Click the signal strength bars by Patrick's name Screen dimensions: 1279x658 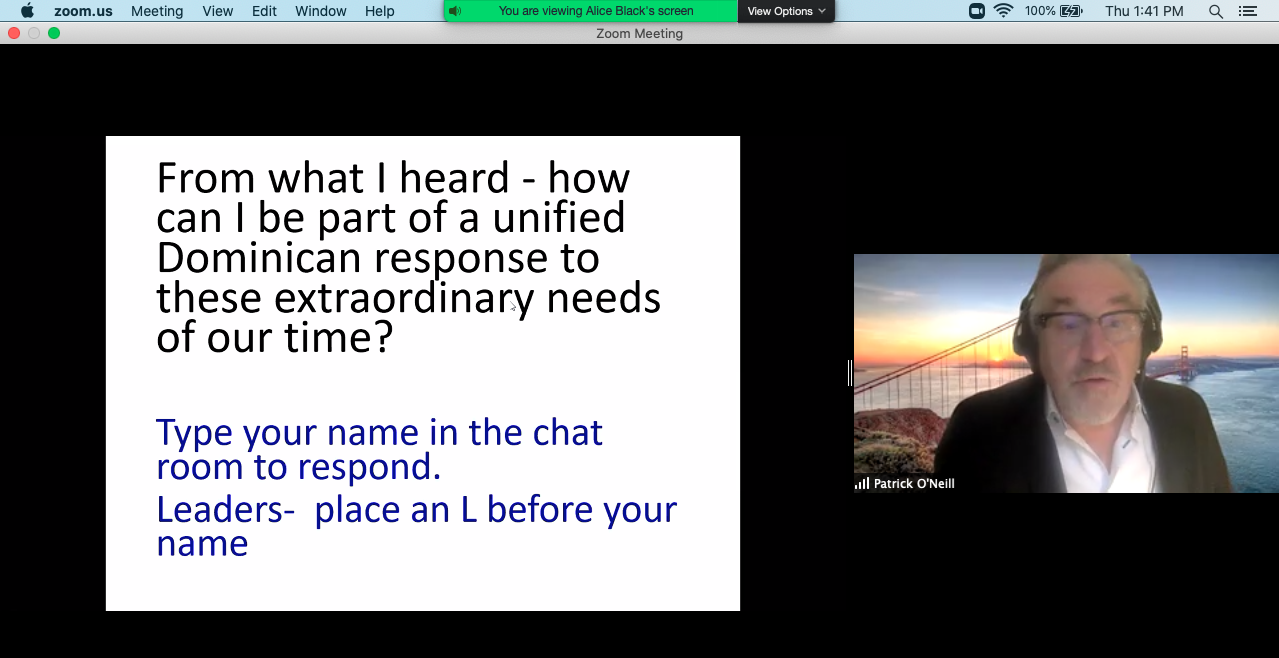pyautogui.click(x=862, y=483)
